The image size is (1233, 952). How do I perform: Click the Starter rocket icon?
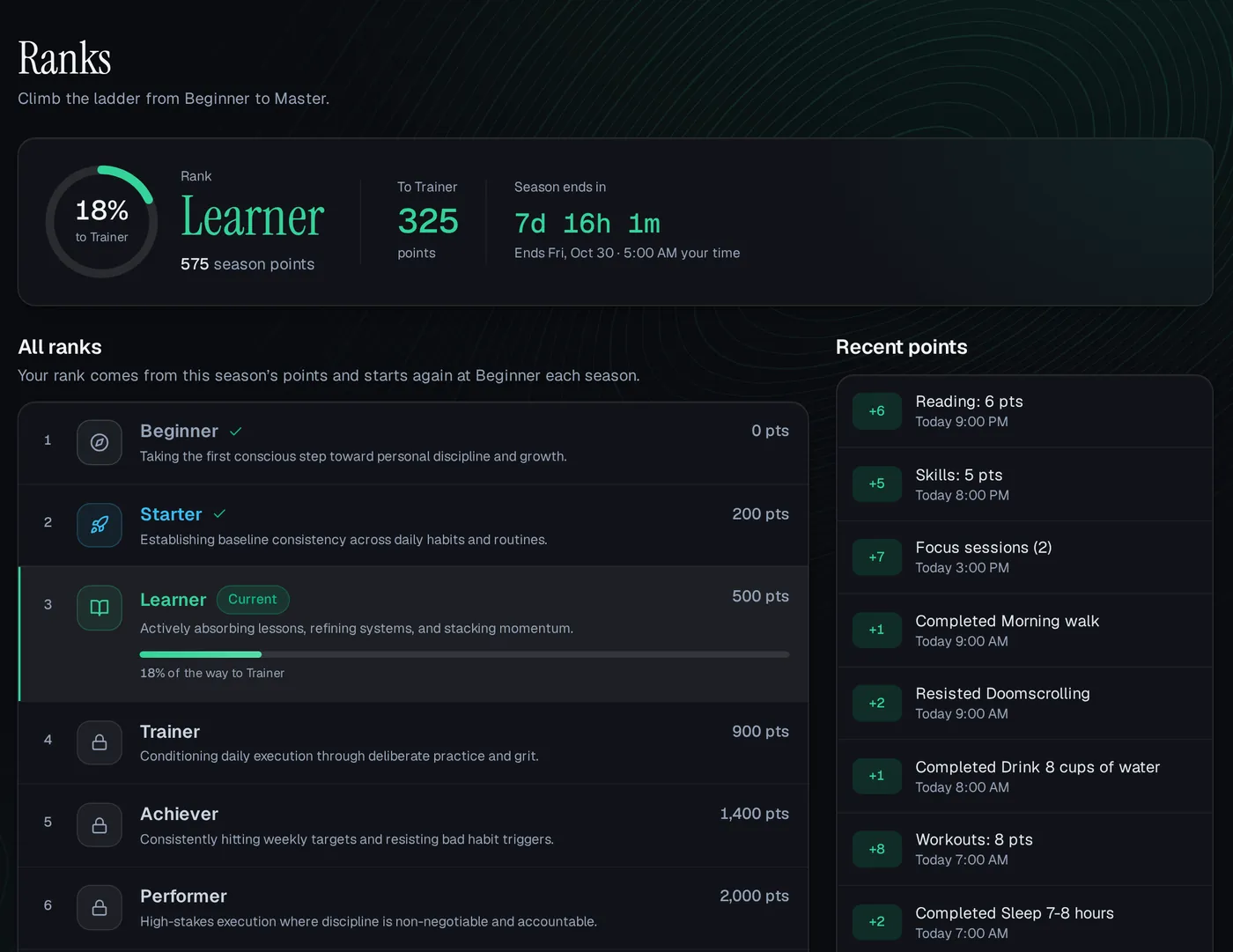pos(100,525)
